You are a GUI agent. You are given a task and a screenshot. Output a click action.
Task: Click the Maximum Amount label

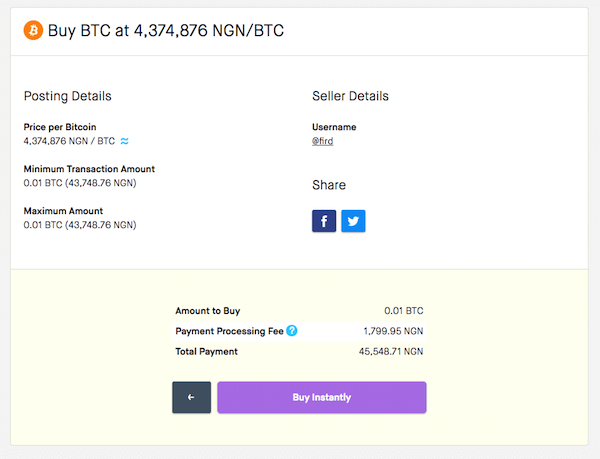tap(63, 211)
